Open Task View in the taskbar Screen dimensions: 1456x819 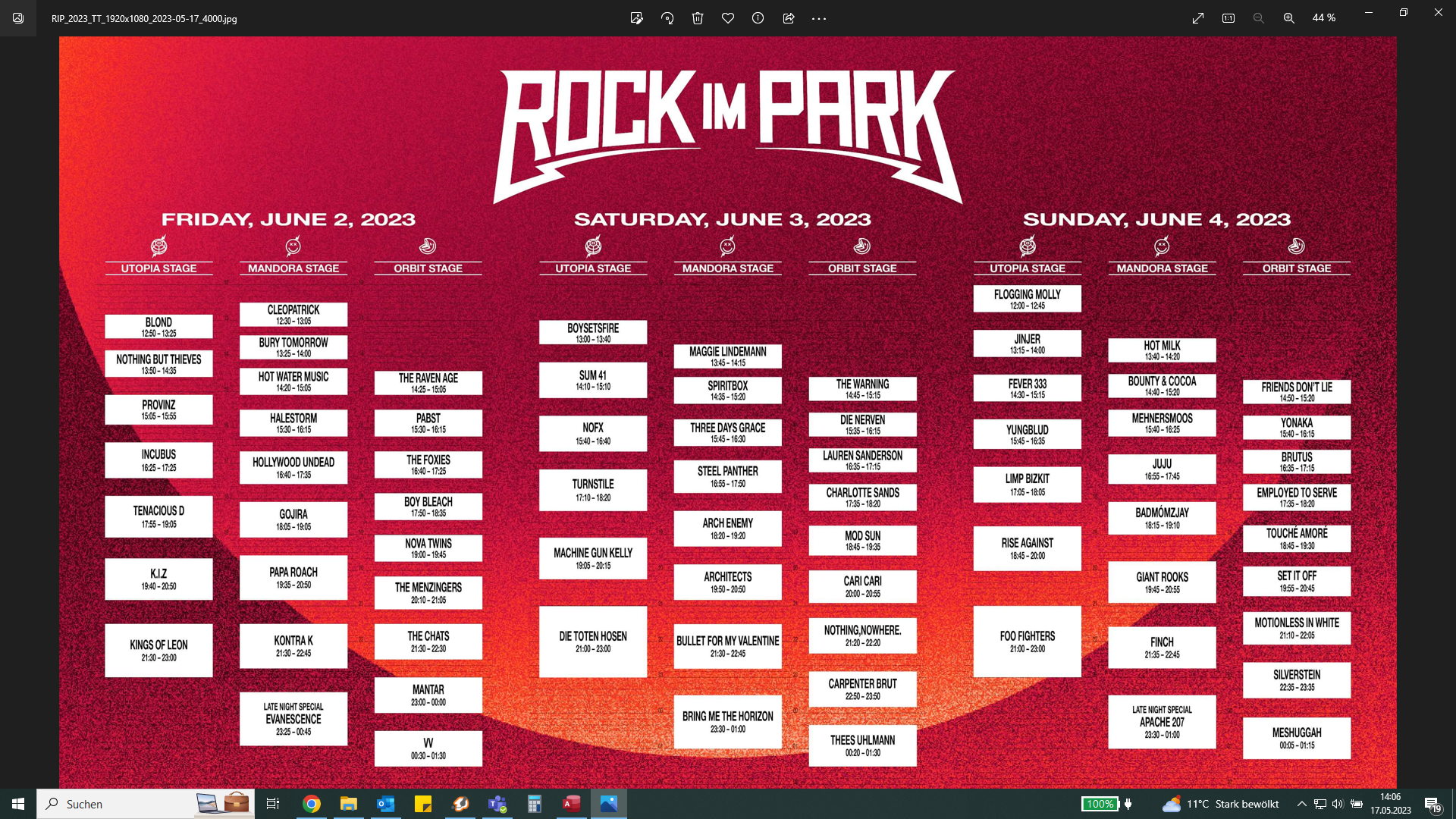coord(273,804)
